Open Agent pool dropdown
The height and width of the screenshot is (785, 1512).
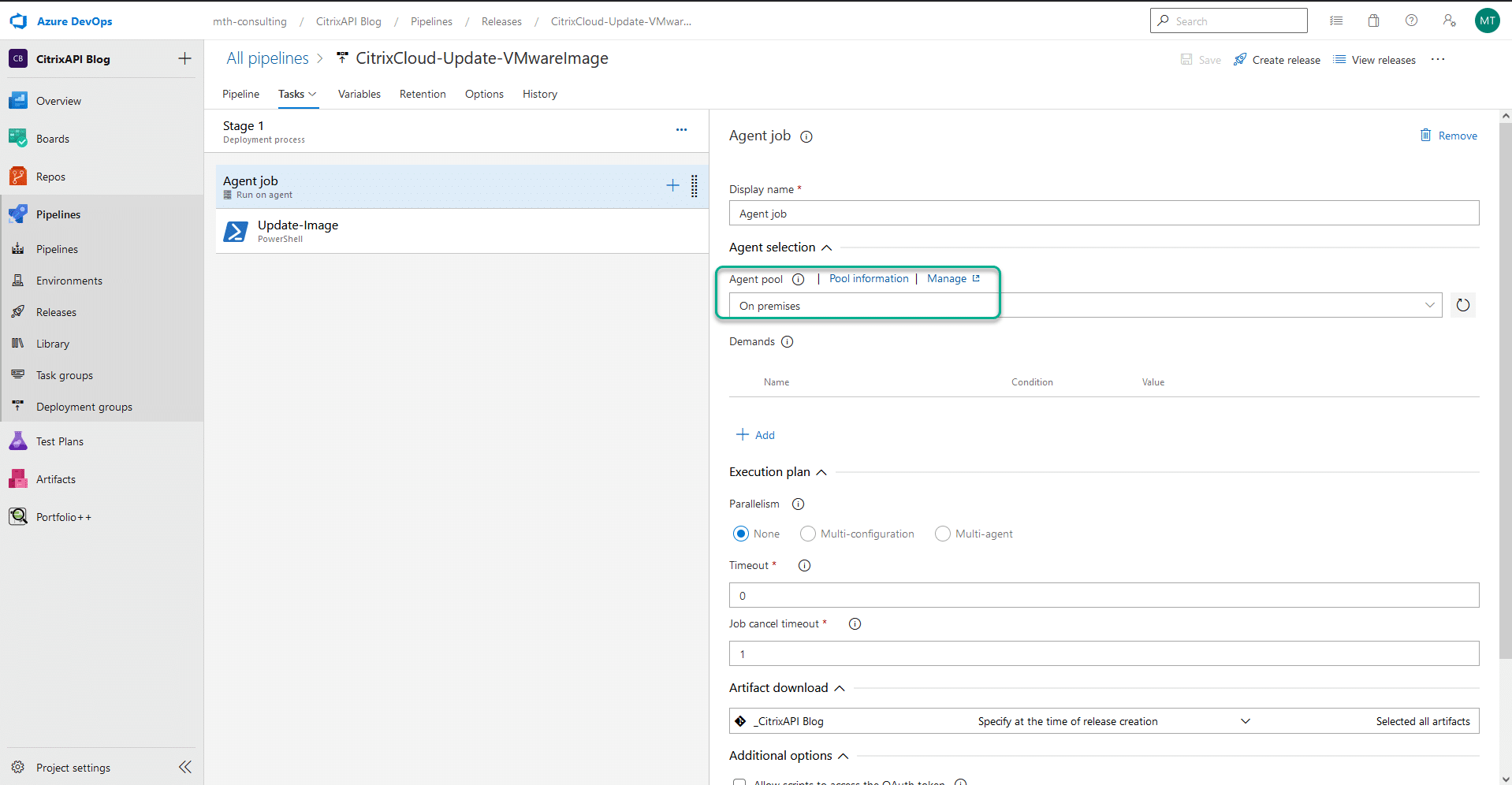pos(1086,305)
